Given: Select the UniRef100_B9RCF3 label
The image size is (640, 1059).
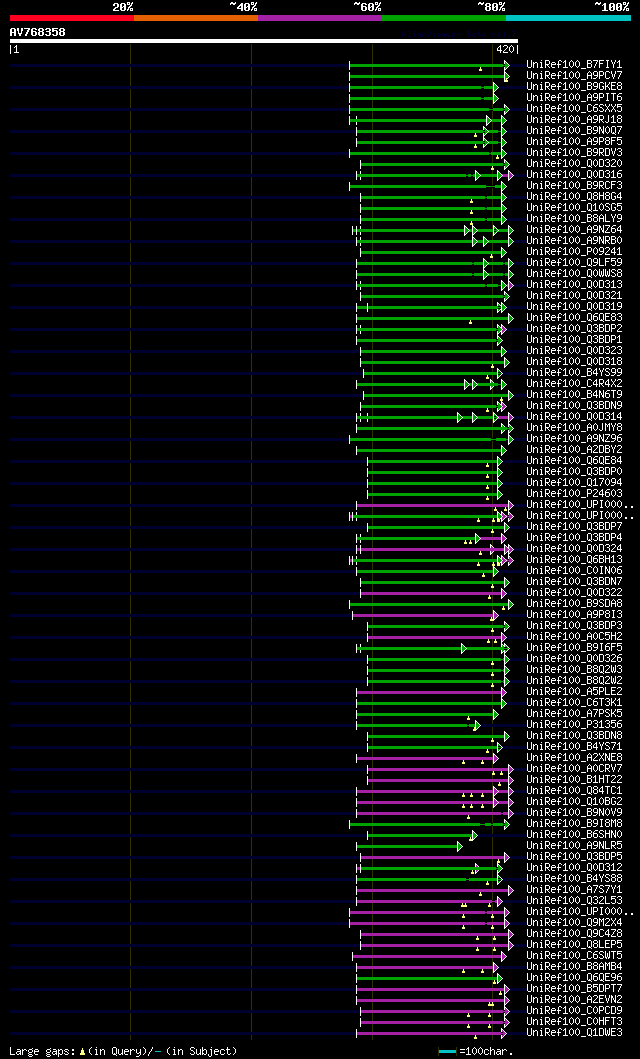Looking at the screenshot, I should point(574,186).
